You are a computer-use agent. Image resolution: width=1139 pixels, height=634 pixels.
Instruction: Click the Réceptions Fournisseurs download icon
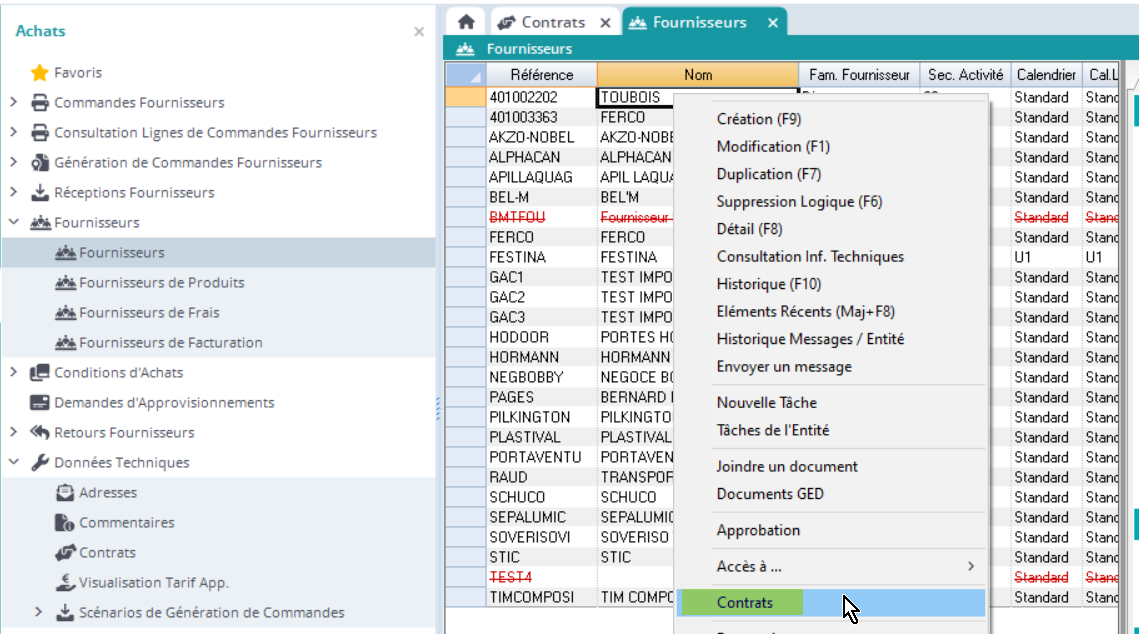point(40,193)
